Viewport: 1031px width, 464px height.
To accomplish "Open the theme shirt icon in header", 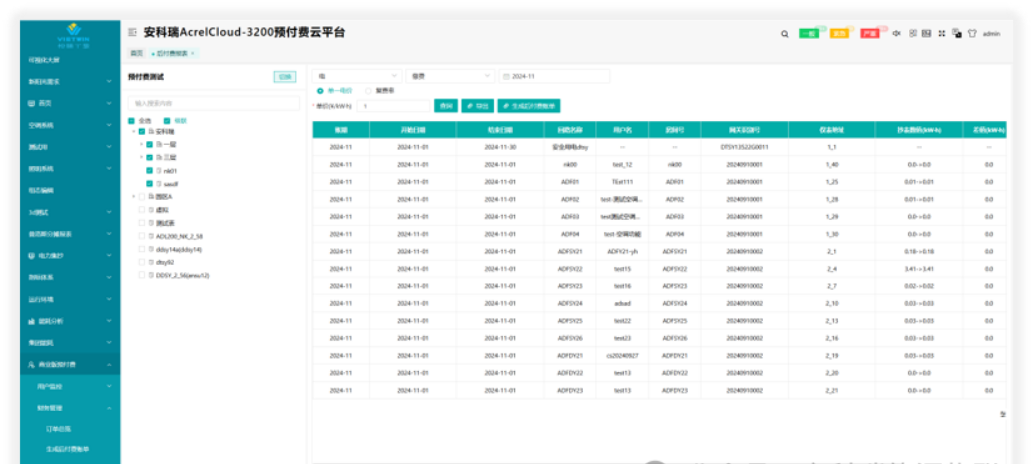I will (971, 33).
